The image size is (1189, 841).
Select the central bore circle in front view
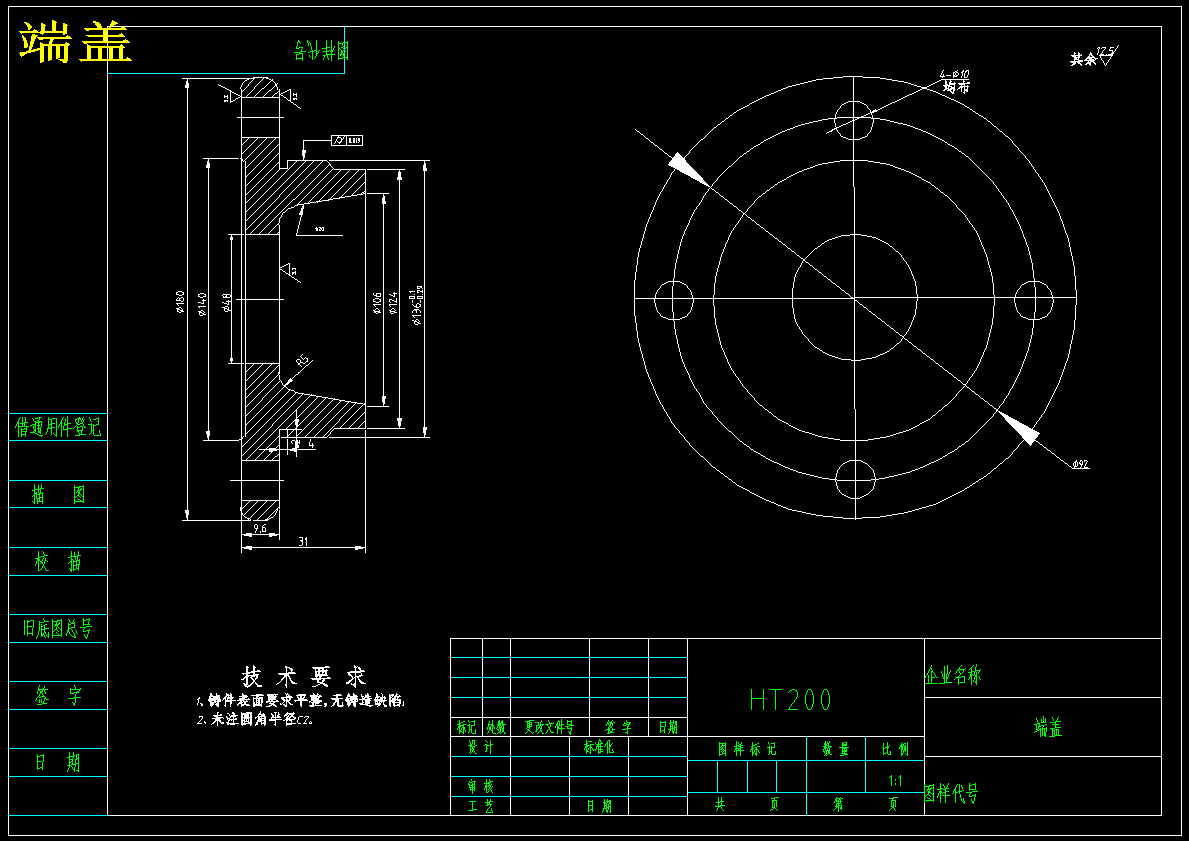coord(855,298)
